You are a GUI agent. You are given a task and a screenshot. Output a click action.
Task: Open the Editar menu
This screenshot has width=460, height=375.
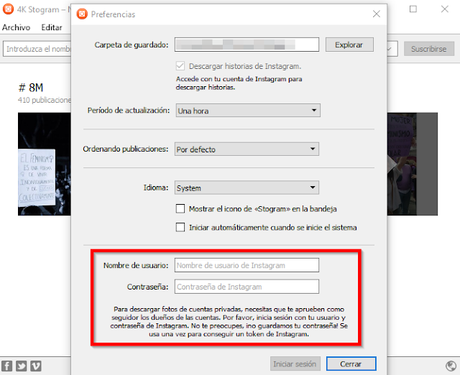52,27
